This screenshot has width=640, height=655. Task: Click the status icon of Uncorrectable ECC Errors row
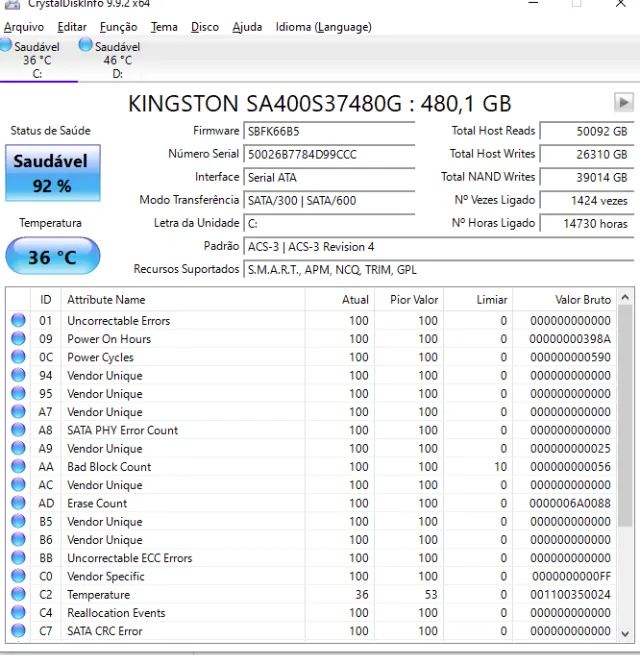point(18,558)
